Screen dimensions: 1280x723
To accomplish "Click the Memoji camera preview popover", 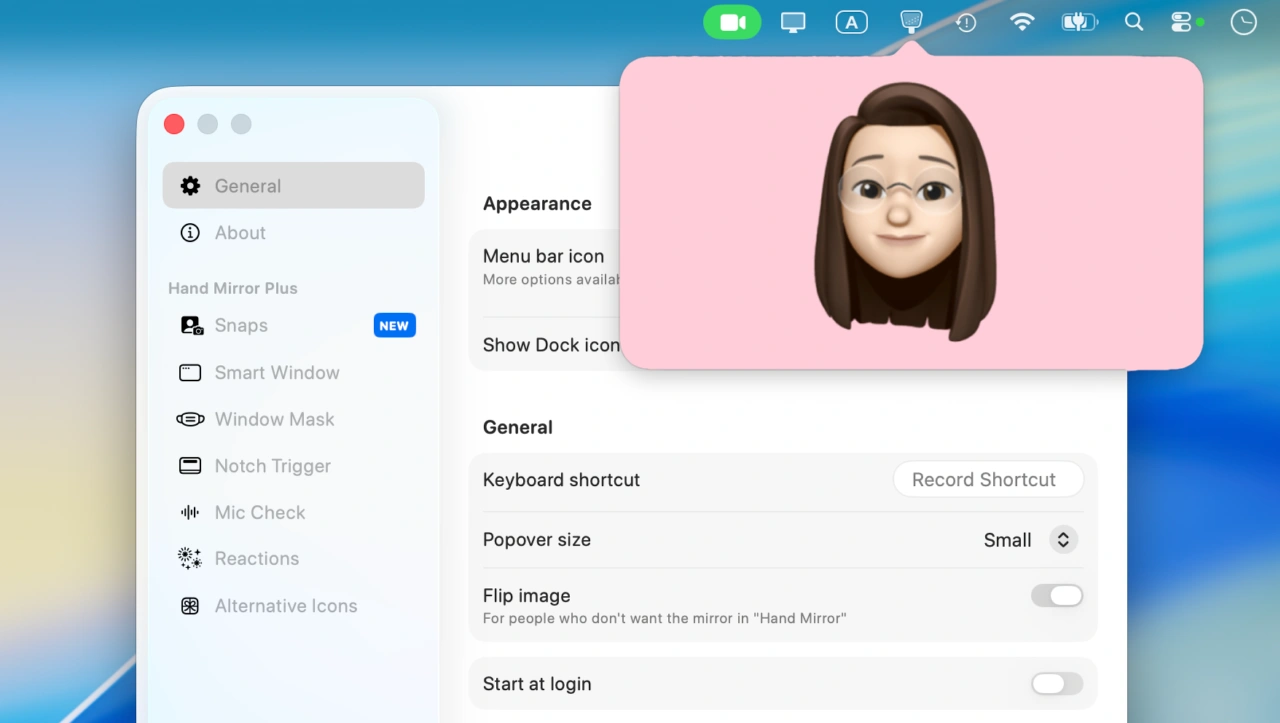I will tap(910, 212).
